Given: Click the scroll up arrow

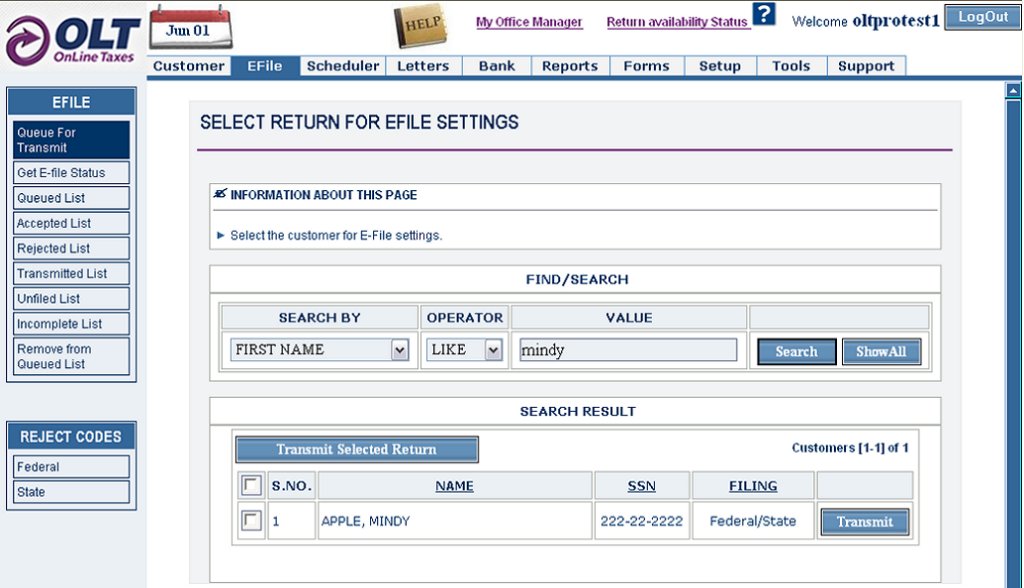Looking at the screenshot, I should pyautogui.click(x=1013, y=91).
